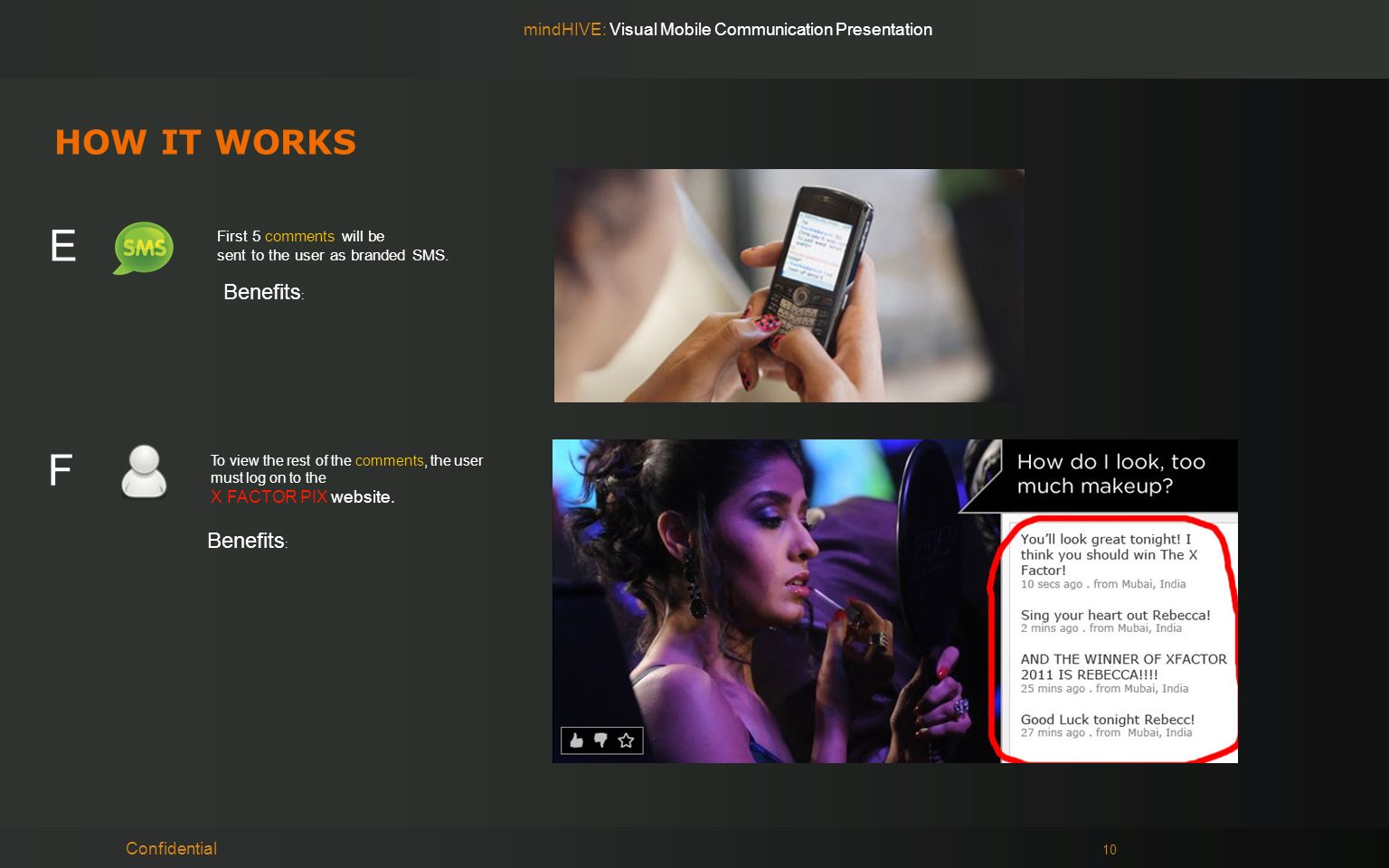1389x868 pixels.
Task: Click the letter F step marker
Action: [61, 470]
